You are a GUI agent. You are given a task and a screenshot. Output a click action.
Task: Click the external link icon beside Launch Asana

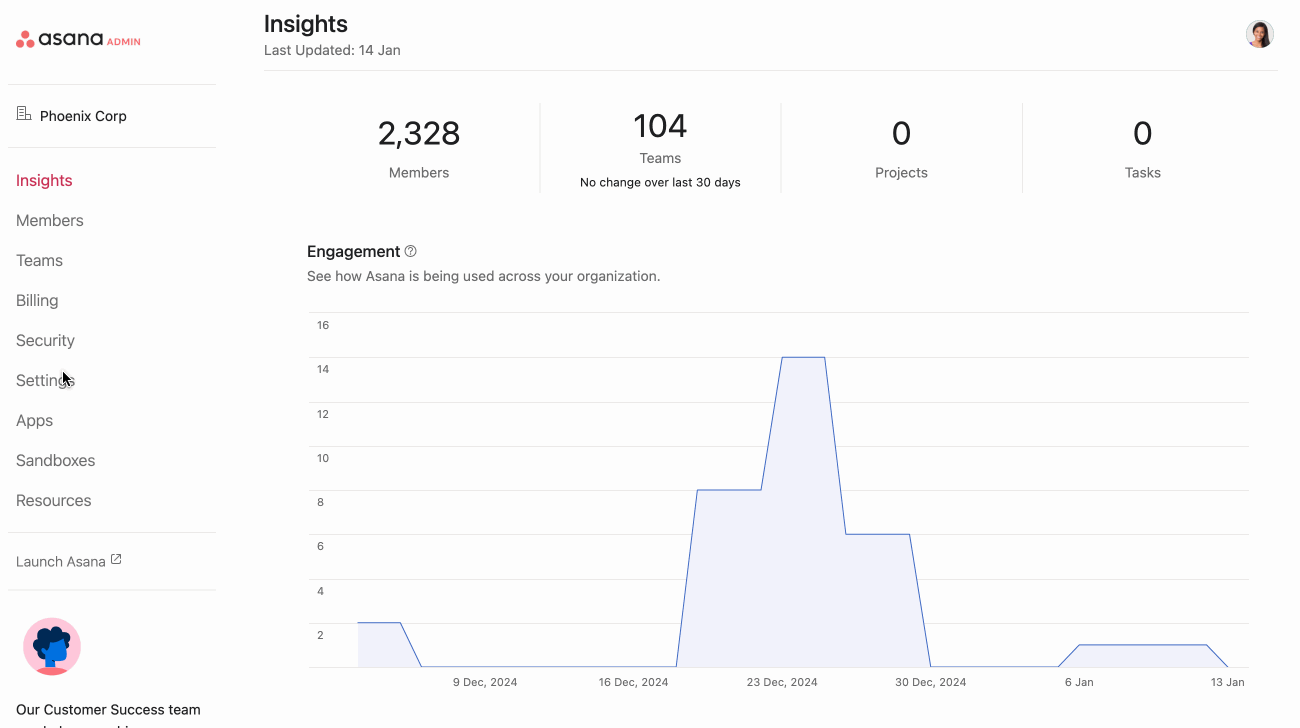click(116, 560)
